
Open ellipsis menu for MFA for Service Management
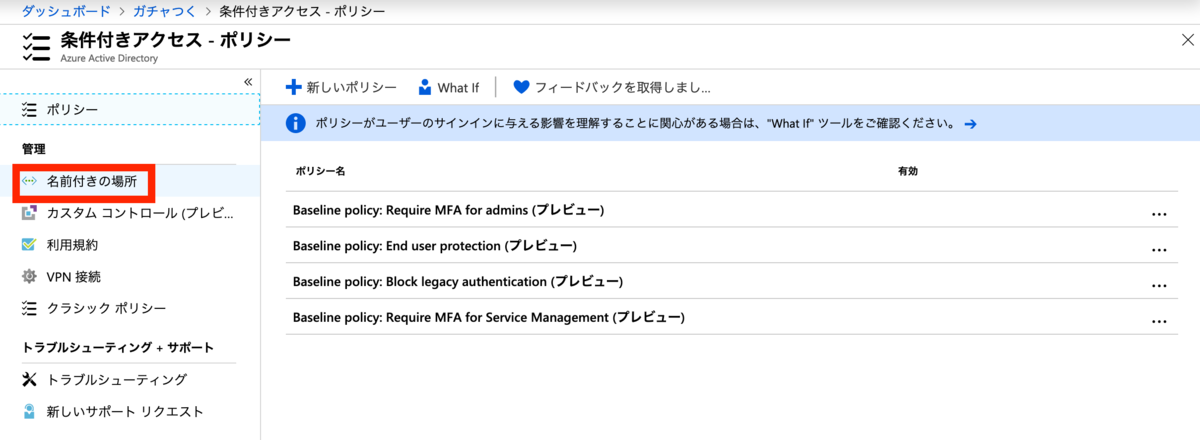(x=1159, y=320)
